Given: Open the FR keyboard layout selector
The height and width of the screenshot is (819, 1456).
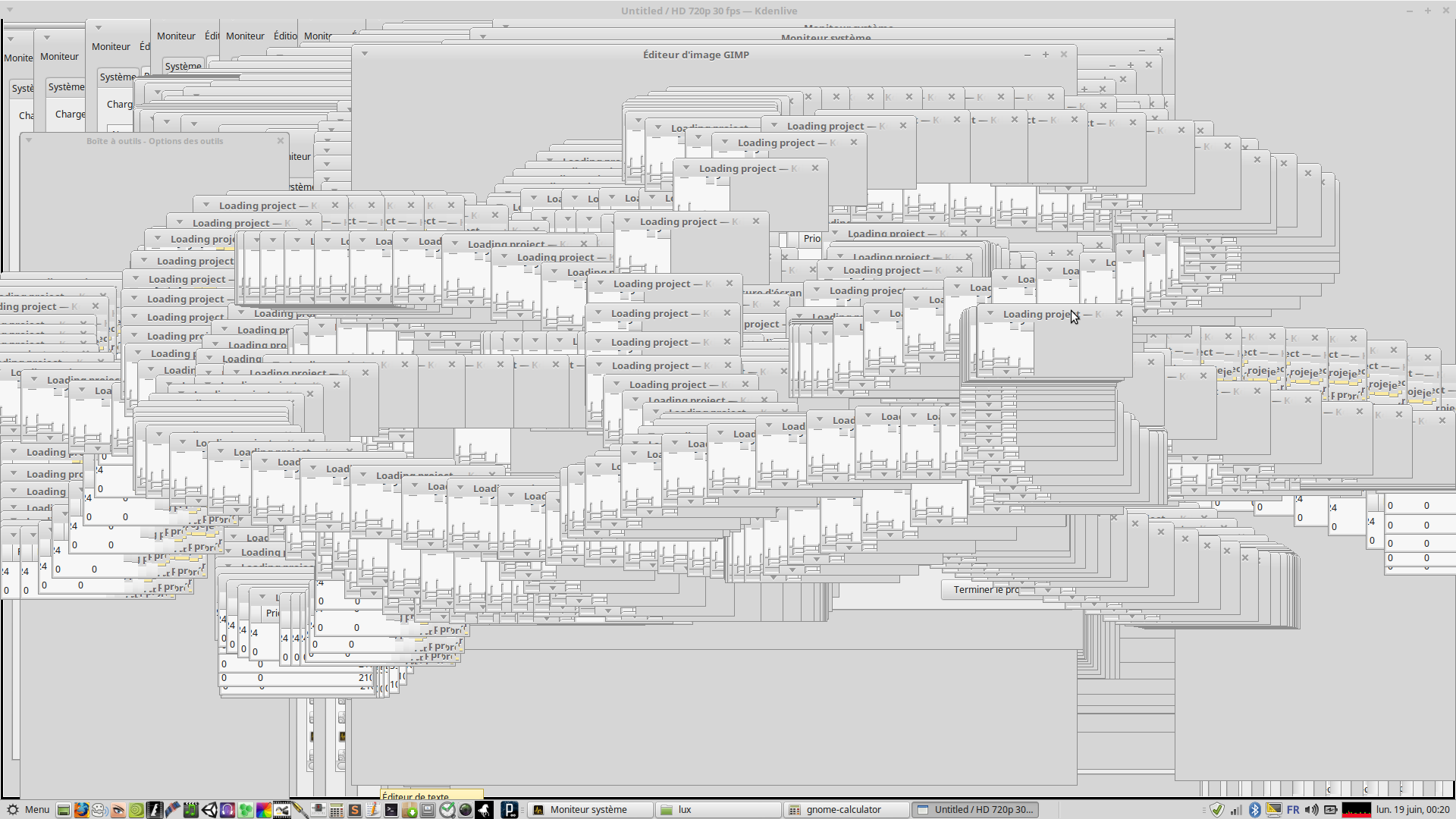Looking at the screenshot, I should [1293, 810].
